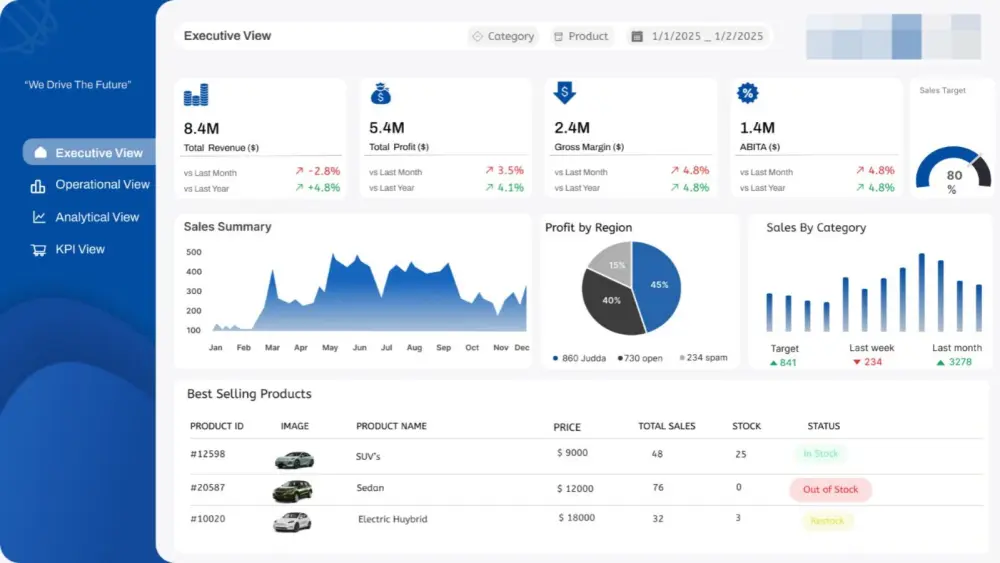Sort by STATUS column header
The width and height of the screenshot is (1000, 563).
click(x=823, y=426)
